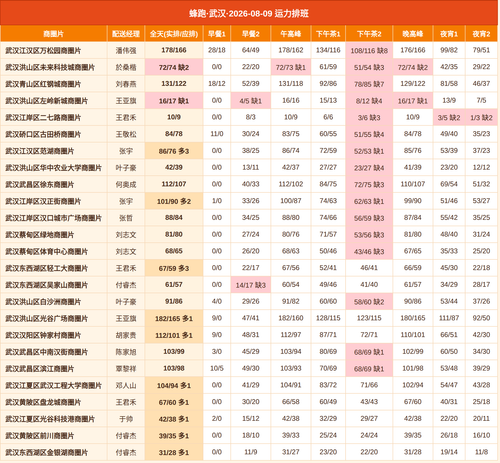Click the 早餐2 cell '4/5 缺1'
500x463 pixels.
point(251,101)
